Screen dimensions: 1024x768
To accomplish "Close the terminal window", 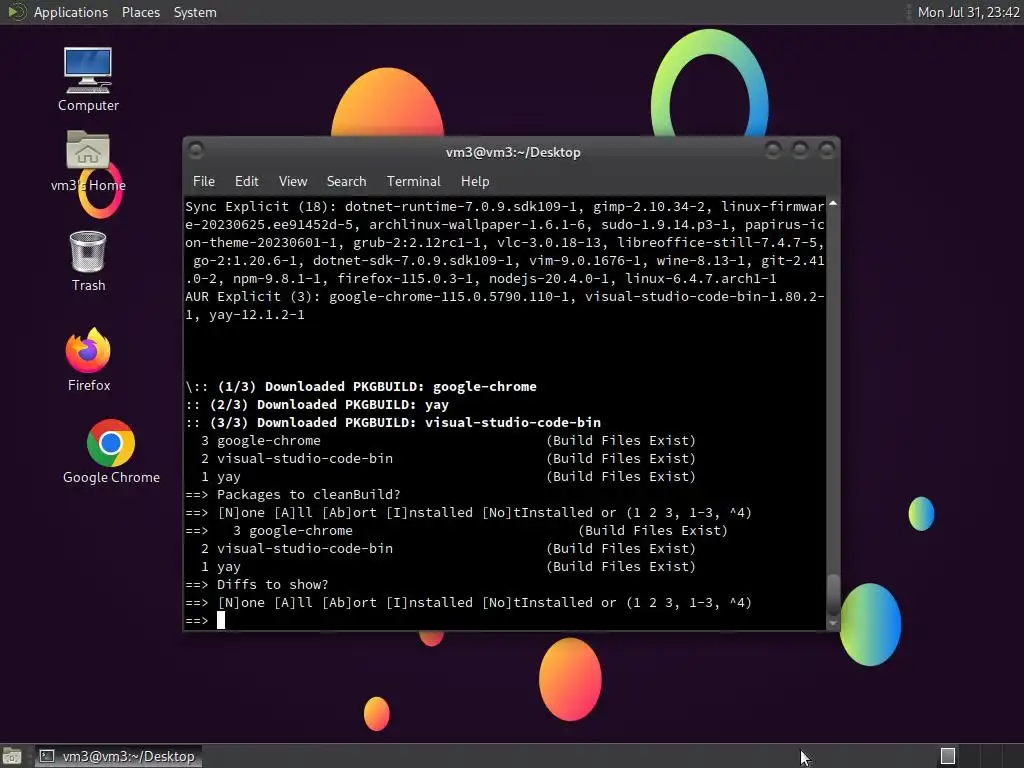I will click(827, 150).
